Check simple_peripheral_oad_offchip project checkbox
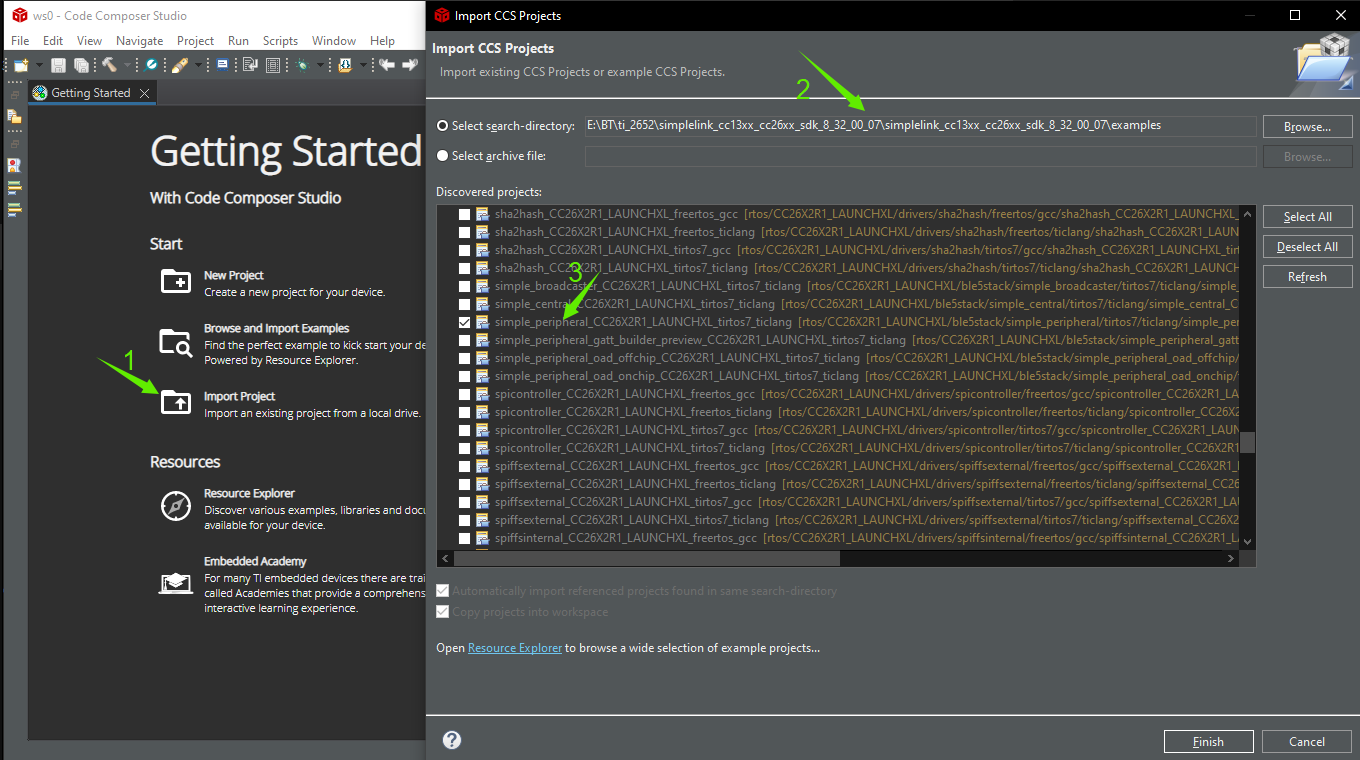Image resolution: width=1360 pixels, height=760 pixels. click(464, 359)
